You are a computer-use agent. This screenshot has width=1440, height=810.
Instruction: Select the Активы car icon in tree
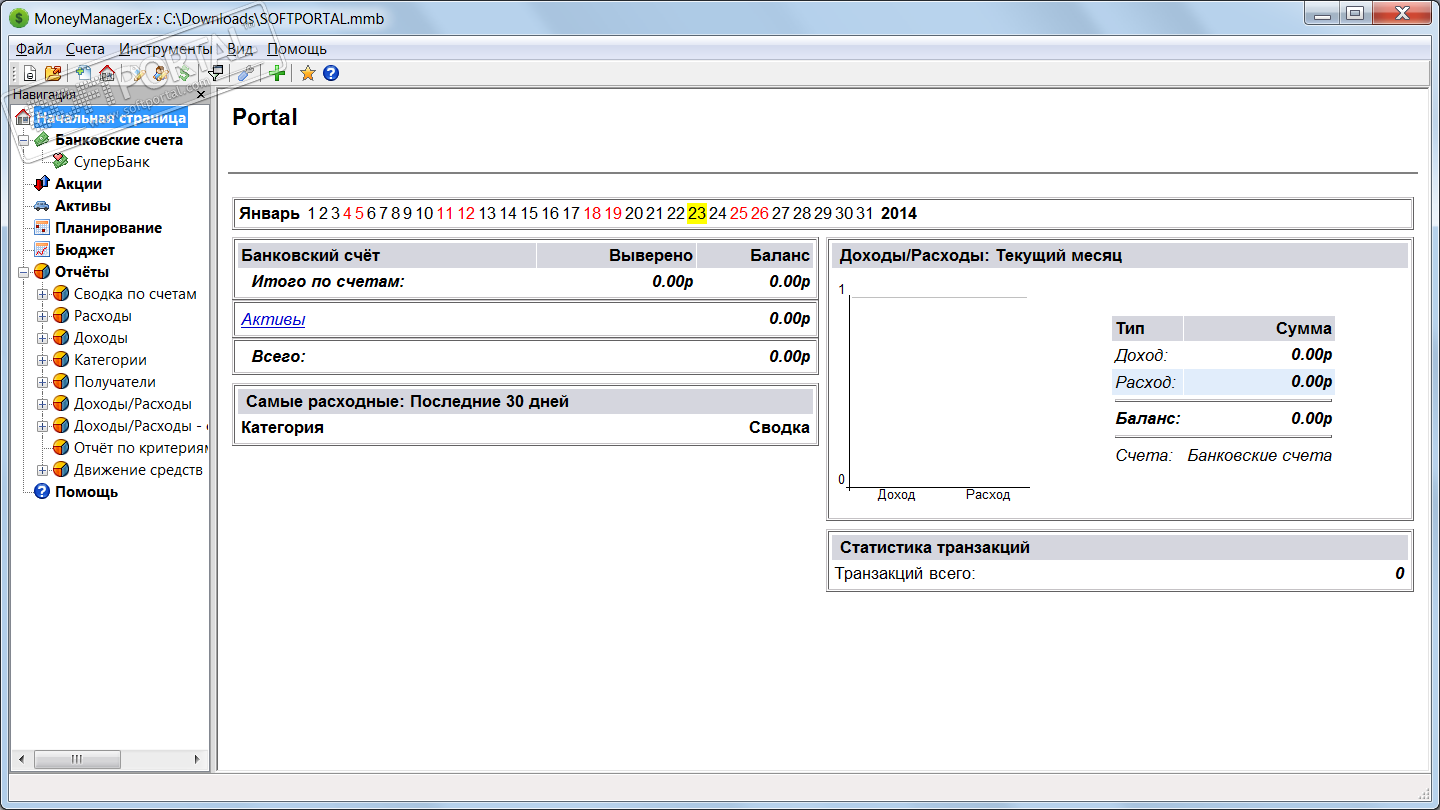pos(41,206)
